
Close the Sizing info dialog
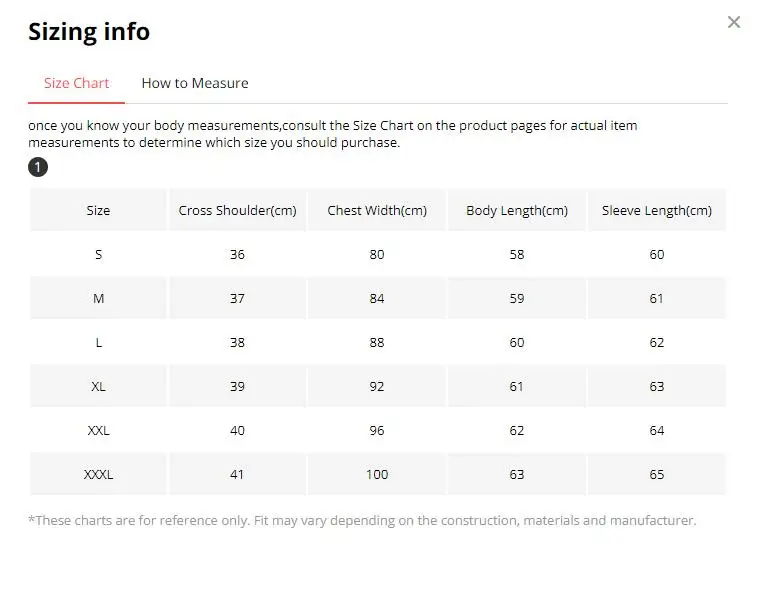[733, 22]
